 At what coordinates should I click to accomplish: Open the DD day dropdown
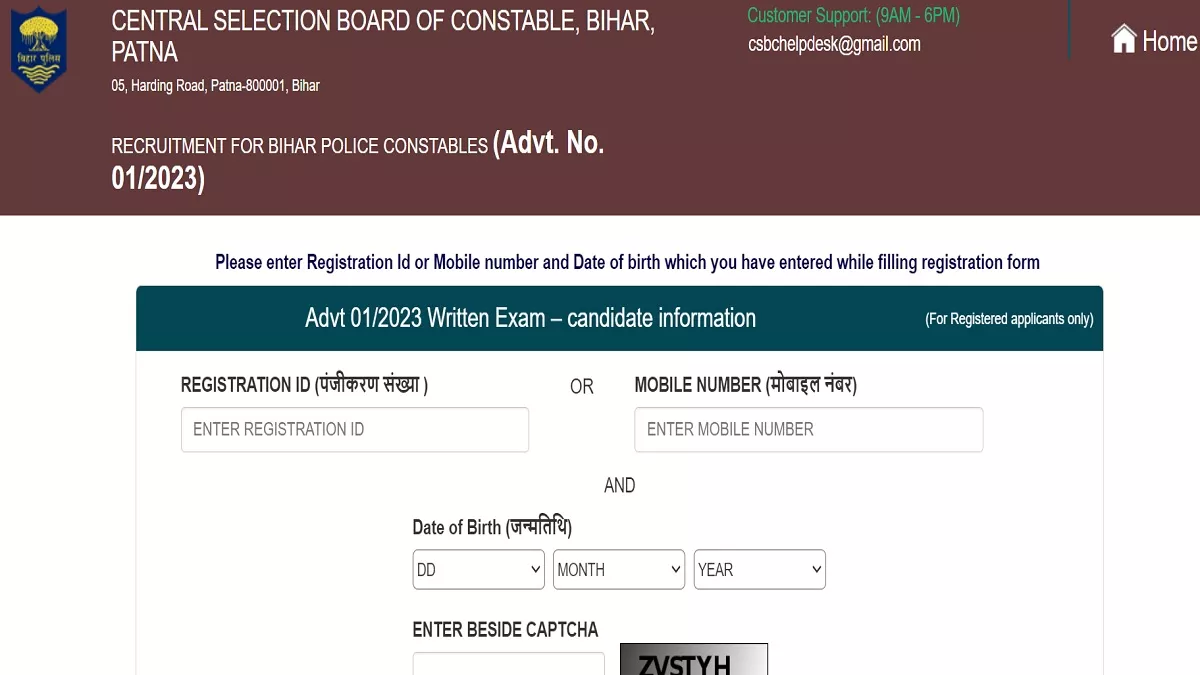point(478,570)
